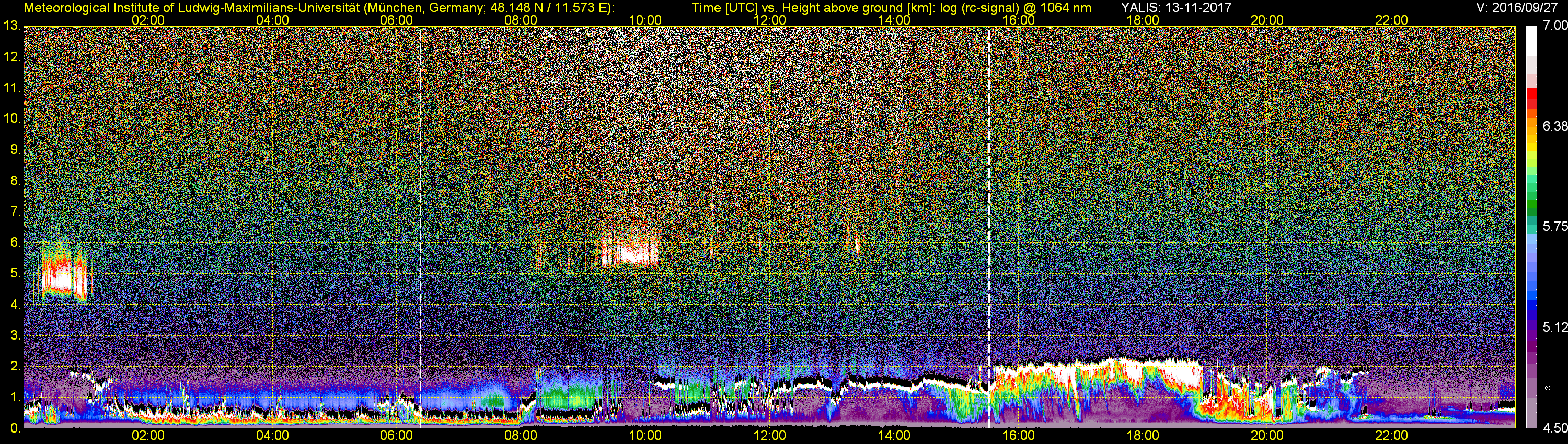
Task: Click the height axis label 1
Action: (15, 397)
